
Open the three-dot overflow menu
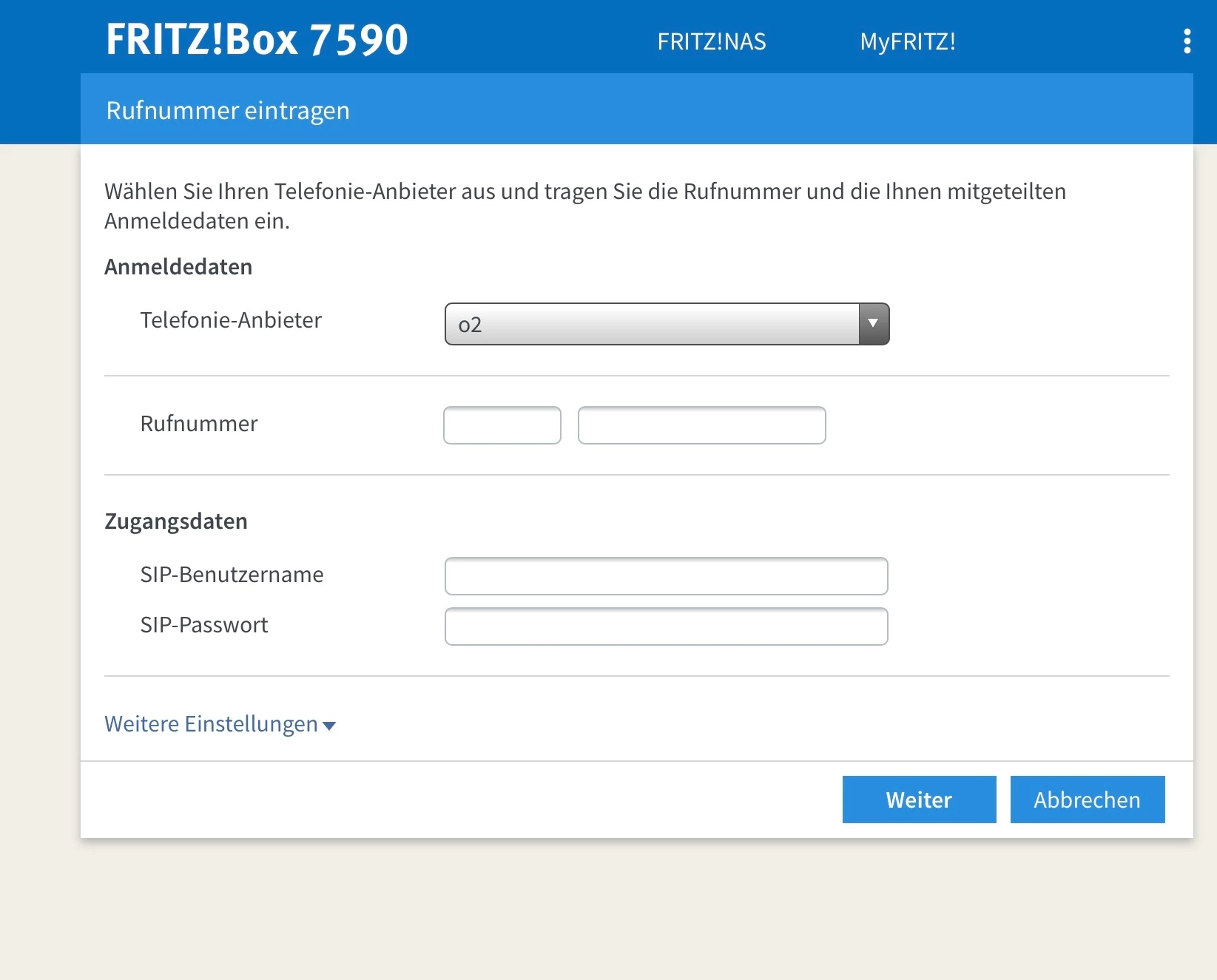tap(1187, 41)
